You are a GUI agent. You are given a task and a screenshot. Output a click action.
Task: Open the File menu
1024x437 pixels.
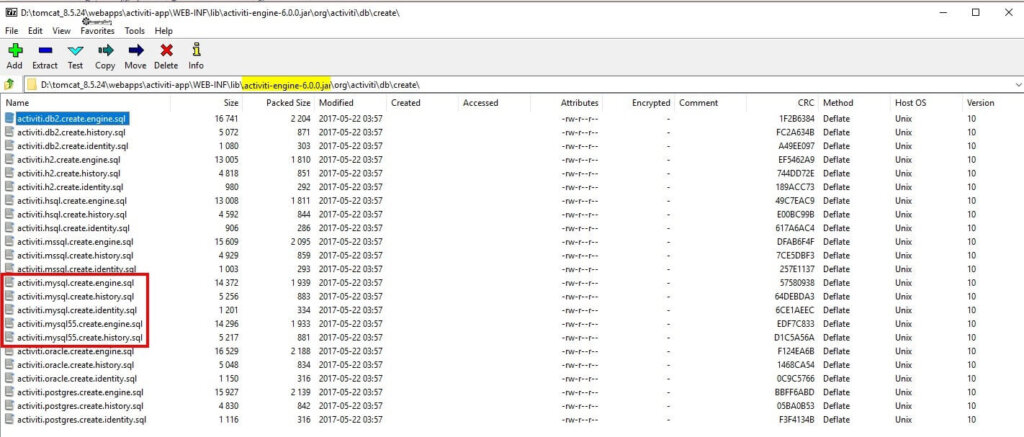tap(12, 31)
